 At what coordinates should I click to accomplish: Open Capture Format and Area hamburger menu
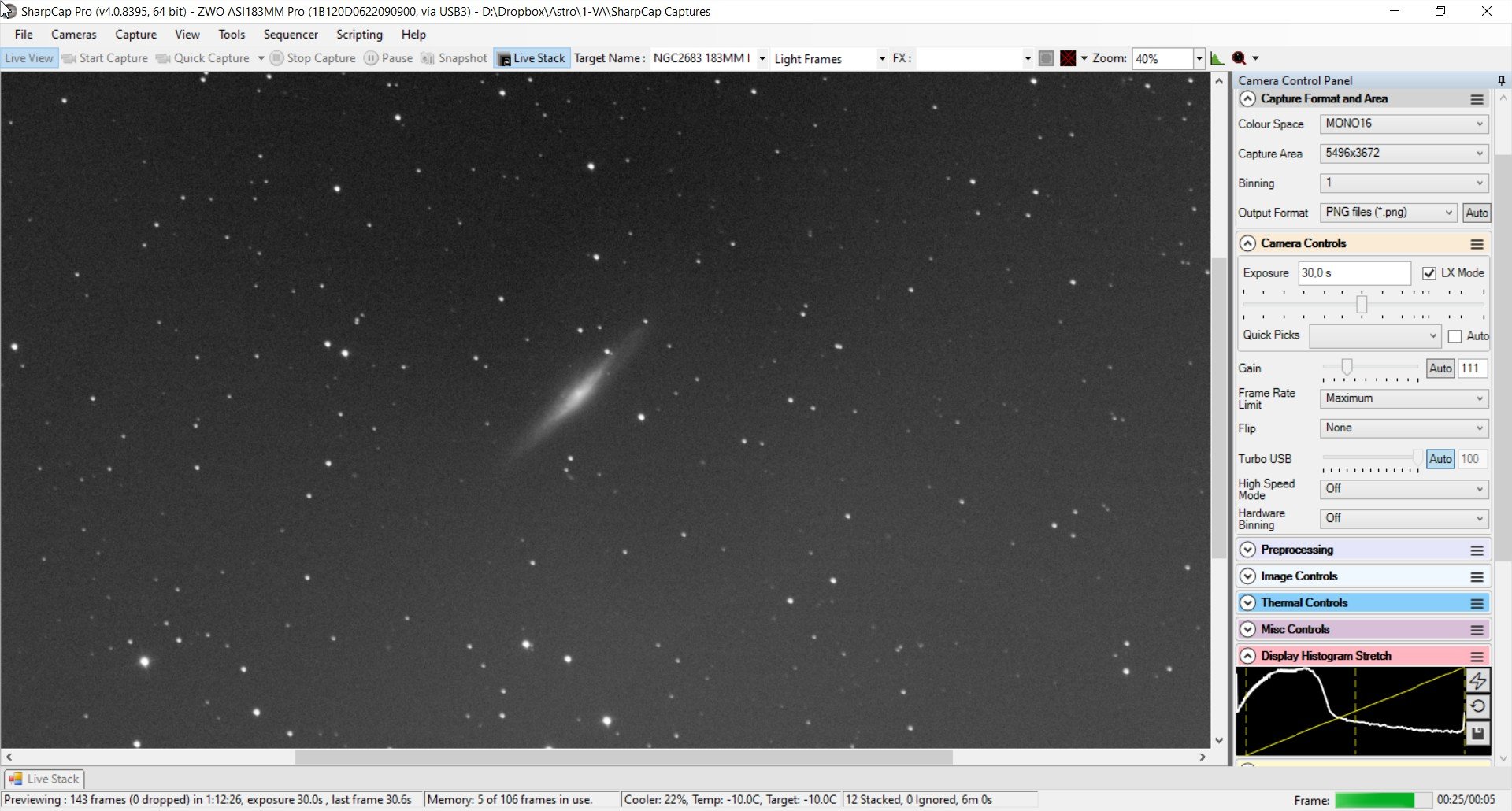[1477, 99]
